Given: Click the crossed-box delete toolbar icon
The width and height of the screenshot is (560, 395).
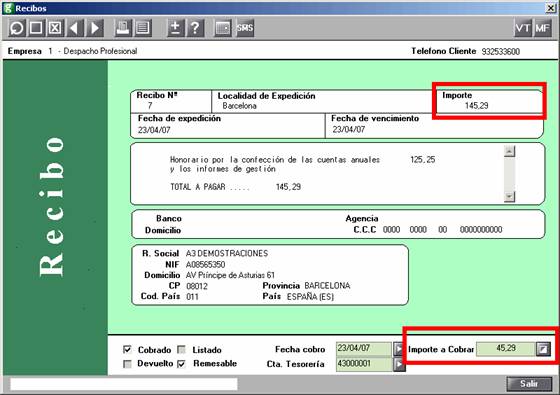Looking at the screenshot, I should click(x=55, y=28).
